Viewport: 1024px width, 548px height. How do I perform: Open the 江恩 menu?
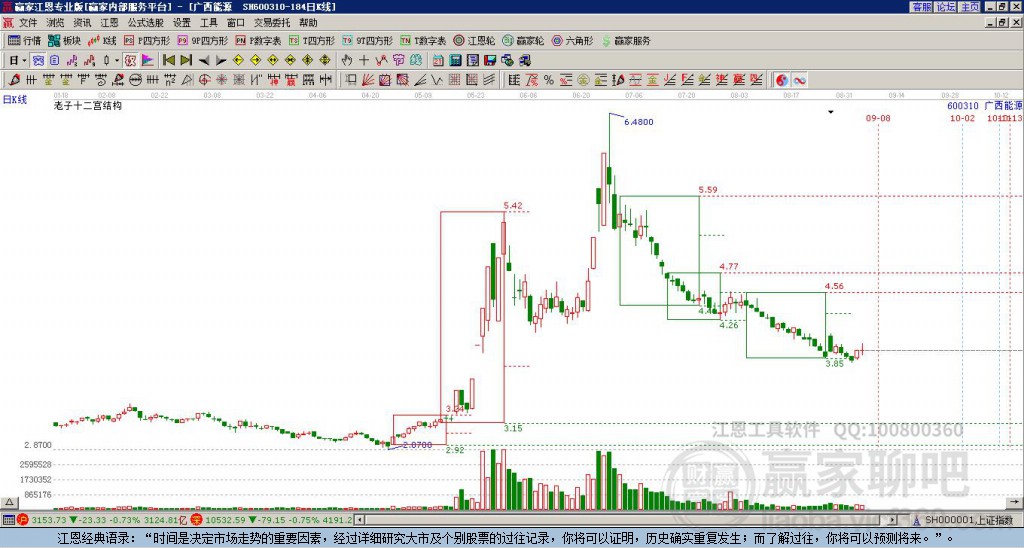click(109, 23)
